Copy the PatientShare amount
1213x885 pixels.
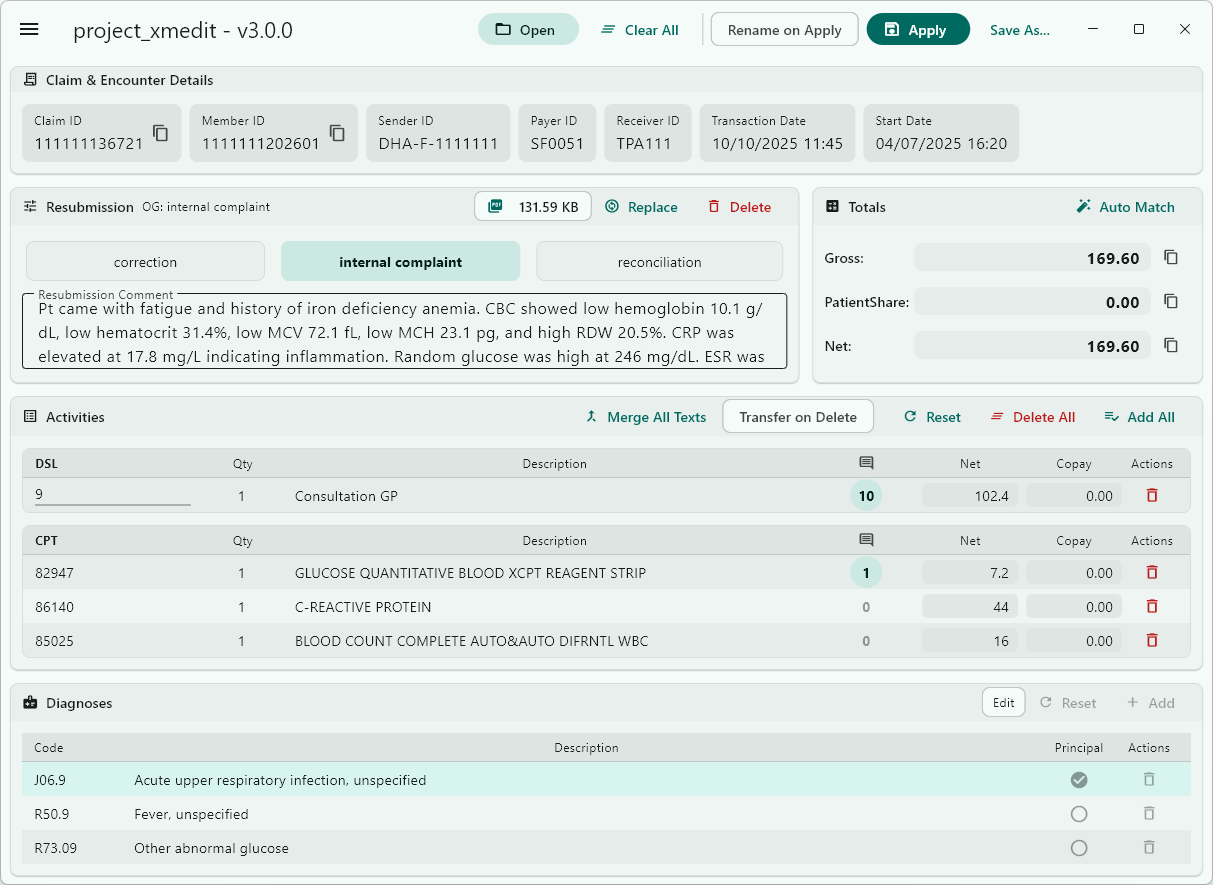[1171, 301]
